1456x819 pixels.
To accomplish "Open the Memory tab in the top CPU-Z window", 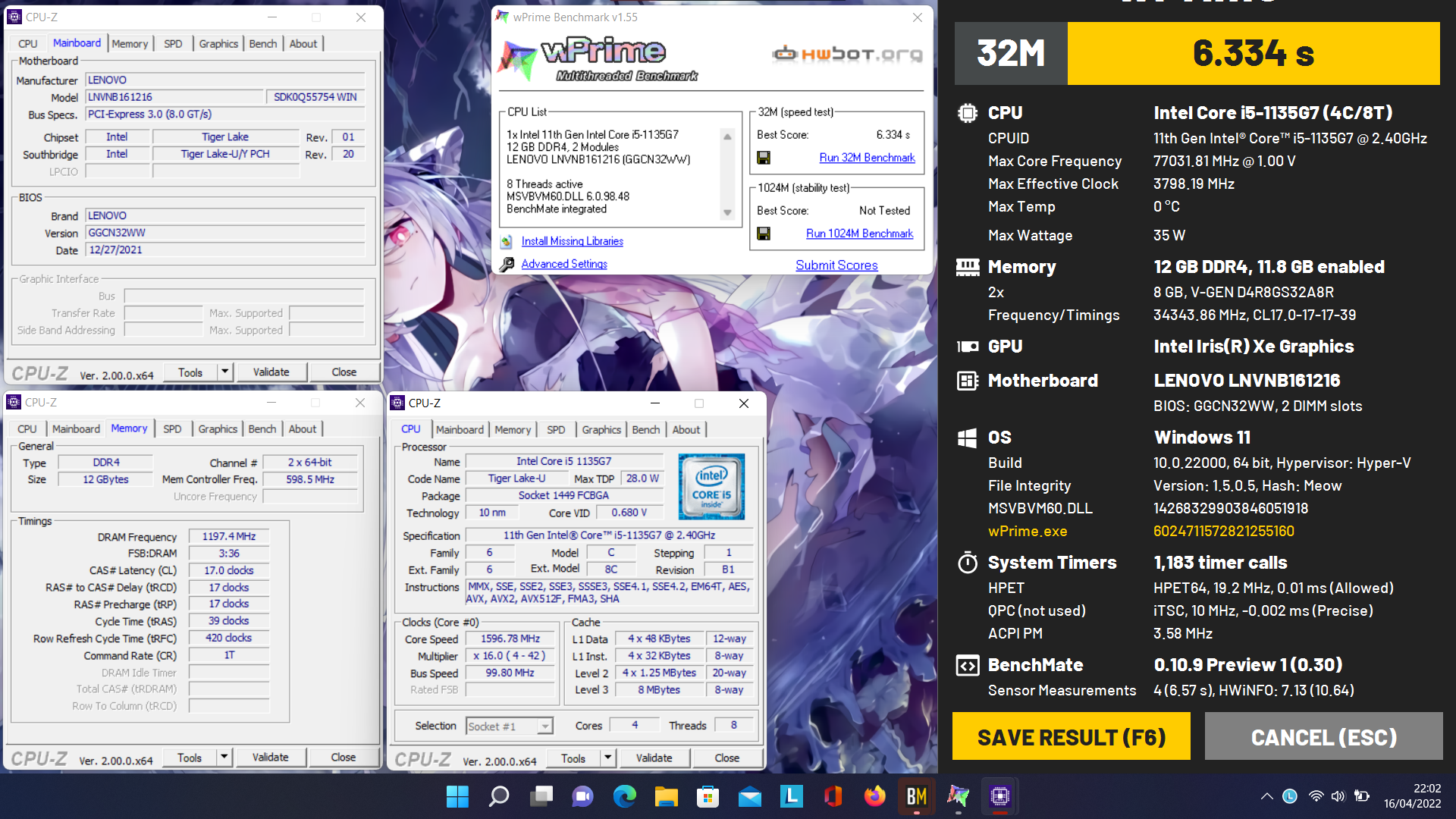I will pyautogui.click(x=130, y=44).
